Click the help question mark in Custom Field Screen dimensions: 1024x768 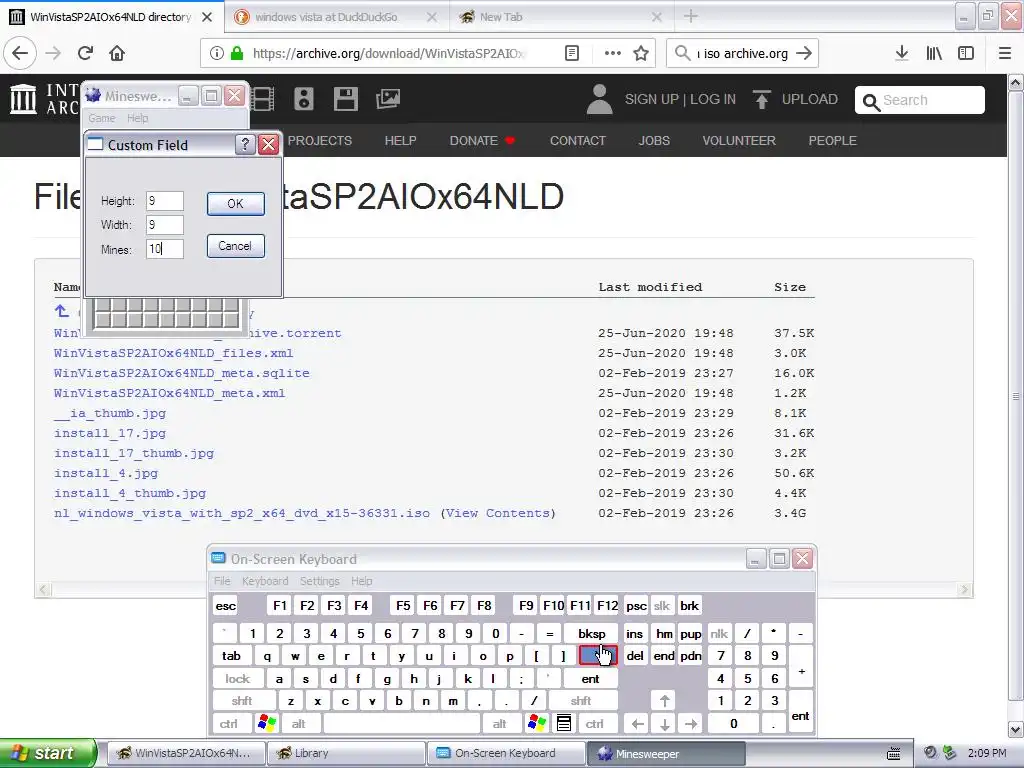coord(245,144)
